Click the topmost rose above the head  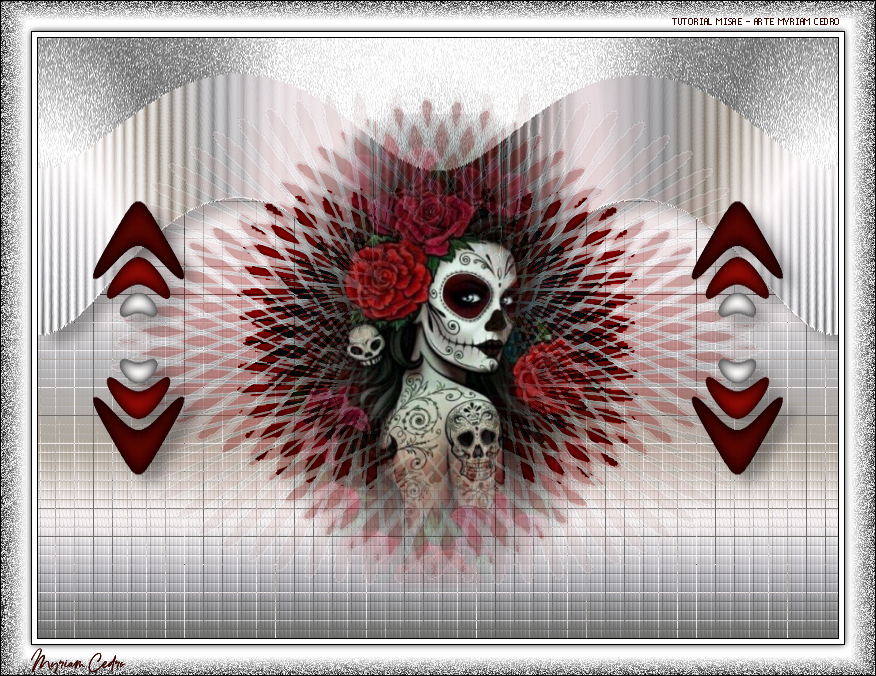[x=432, y=218]
